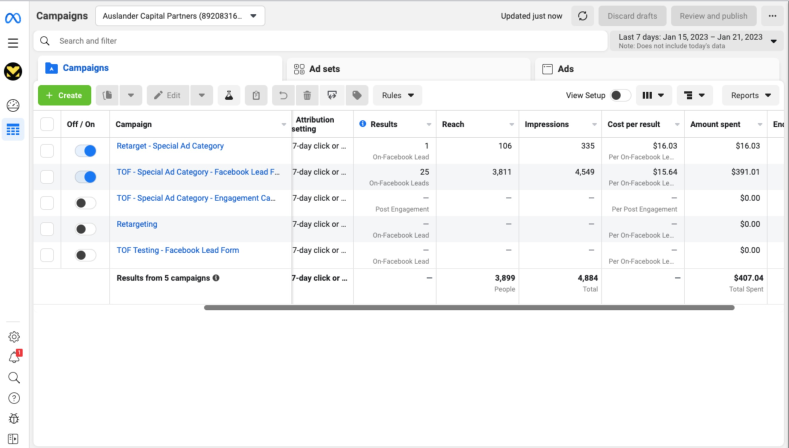Screen dimensions: 789x448
Task: Enable the View Setup toggle
Action: [x=620, y=95]
